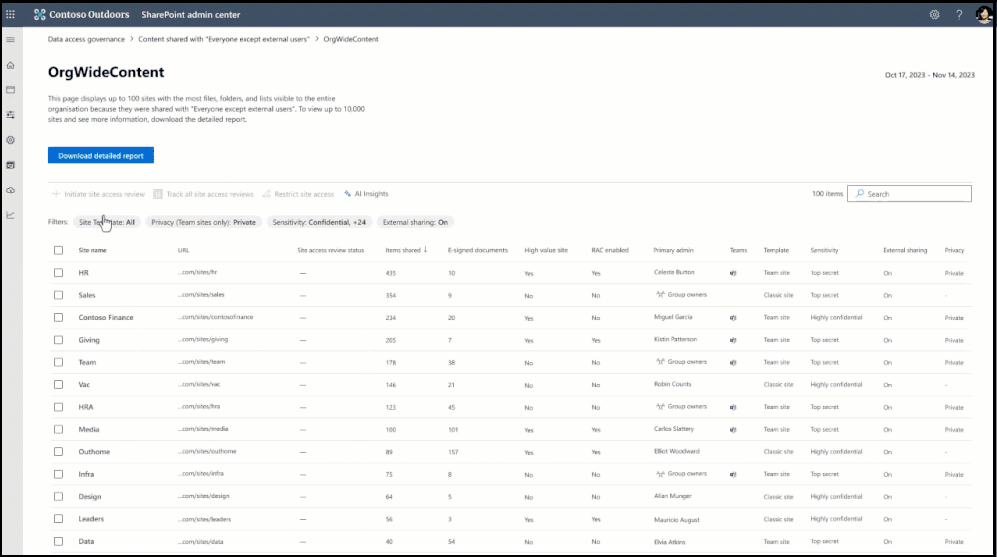Screen dimensions: 997x557
Task: Tick the select-all checkbox in header
Action: click(x=58, y=250)
